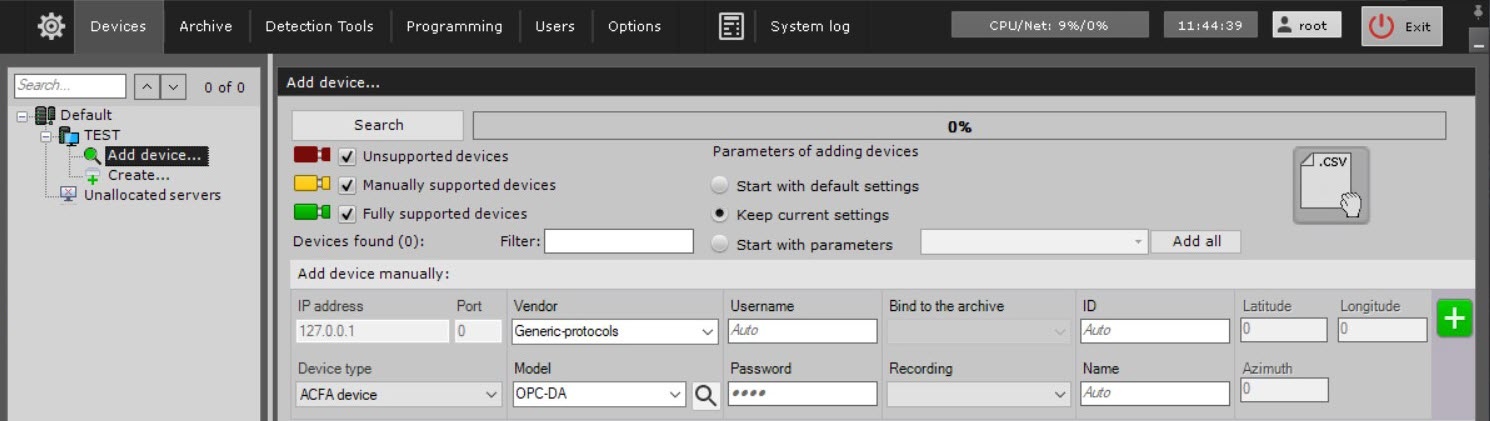Select Start with default settings option
Screen dimensions: 1490x421
pyautogui.click(x=720, y=186)
